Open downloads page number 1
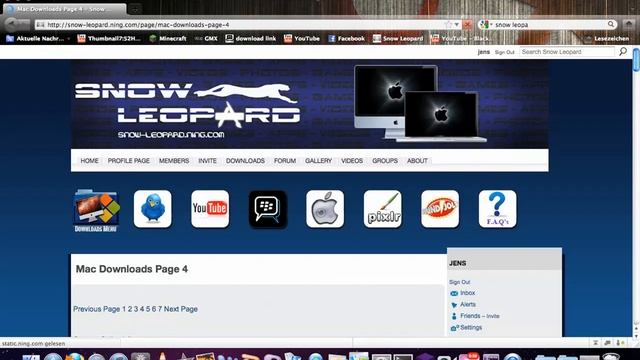 tap(124, 309)
